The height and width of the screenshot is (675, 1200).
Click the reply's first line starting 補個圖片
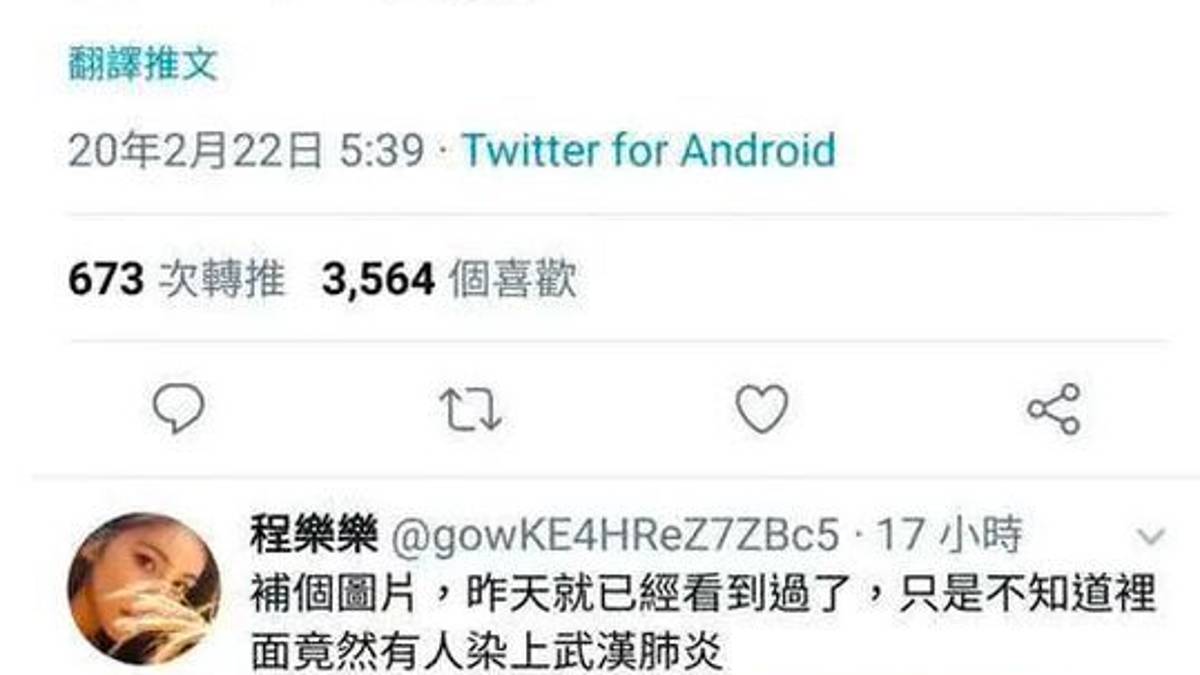pos(703,598)
